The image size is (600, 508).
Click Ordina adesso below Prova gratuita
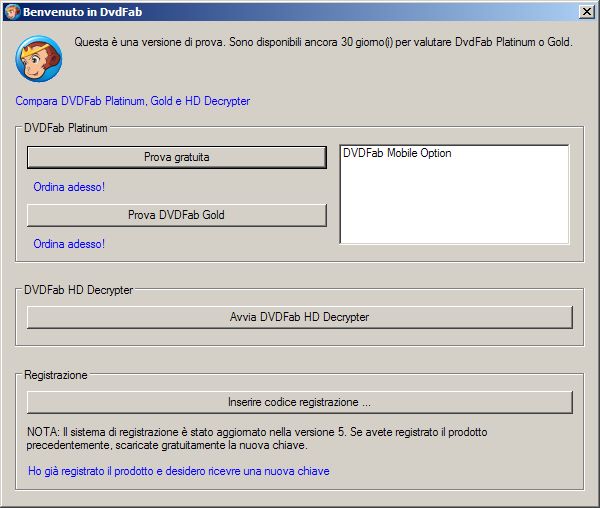[x=69, y=187]
